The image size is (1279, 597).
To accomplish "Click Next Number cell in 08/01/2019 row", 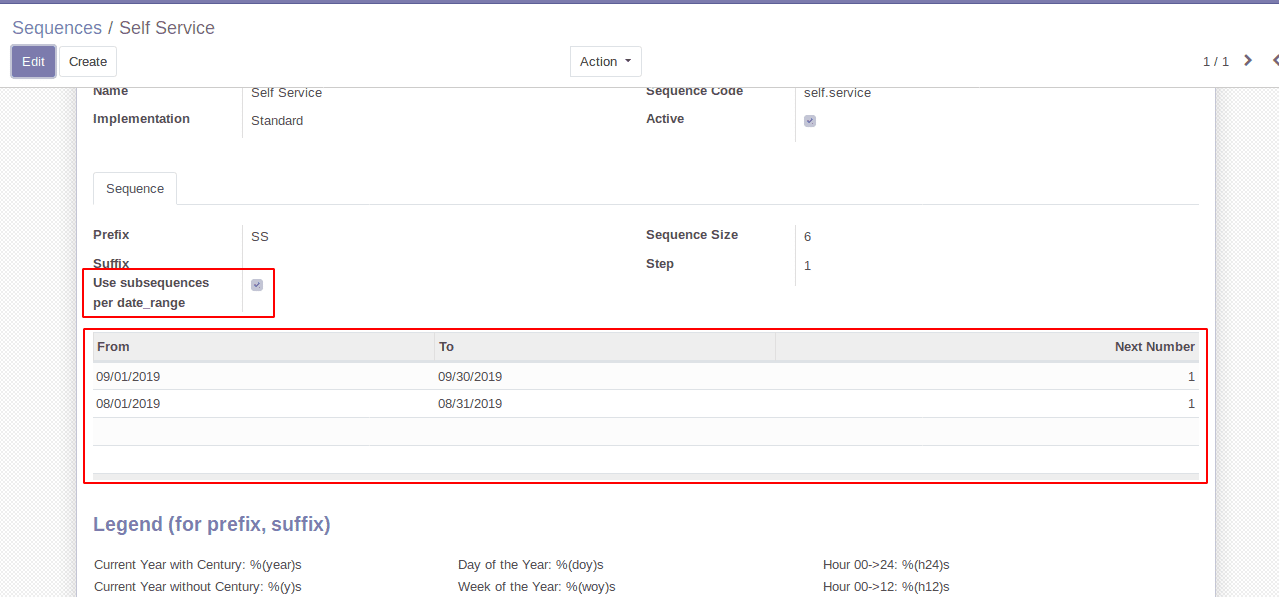I will coord(987,404).
